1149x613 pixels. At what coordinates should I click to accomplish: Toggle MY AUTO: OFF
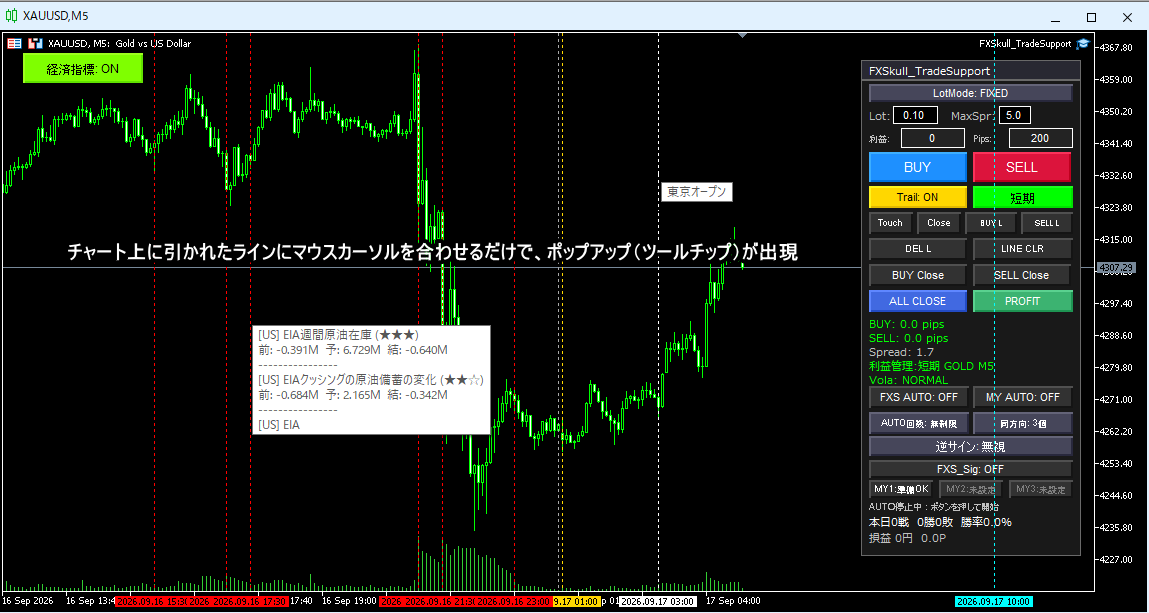[1022, 398]
